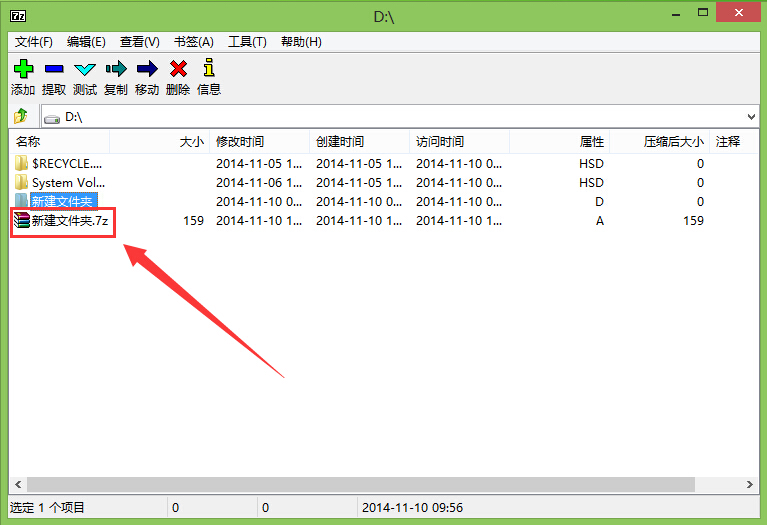This screenshot has height=525, width=767.
Task: Expand the address bar path dropdown
Action: pyautogui.click(x=751, y=117)
